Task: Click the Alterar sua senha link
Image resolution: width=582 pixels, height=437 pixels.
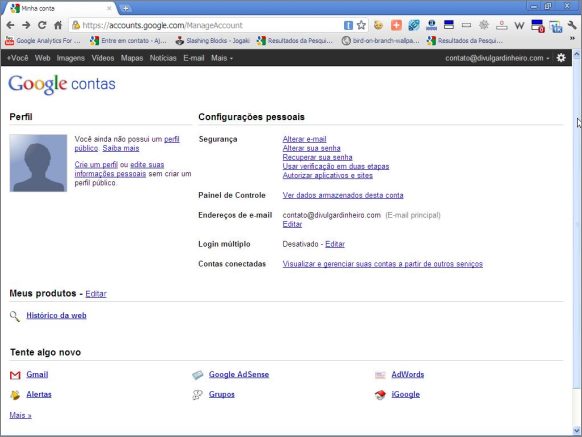Action: [x=311, y=148]
